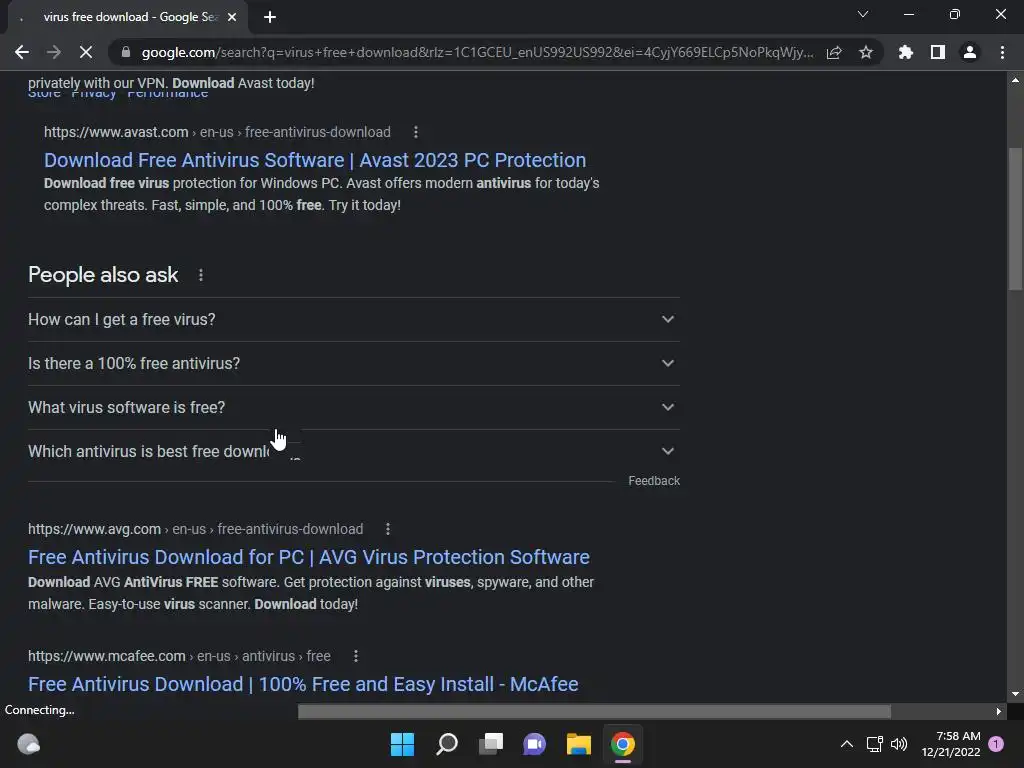
Task: Open the clock showing 7:58 AM
Action: (x=951, y=744)
